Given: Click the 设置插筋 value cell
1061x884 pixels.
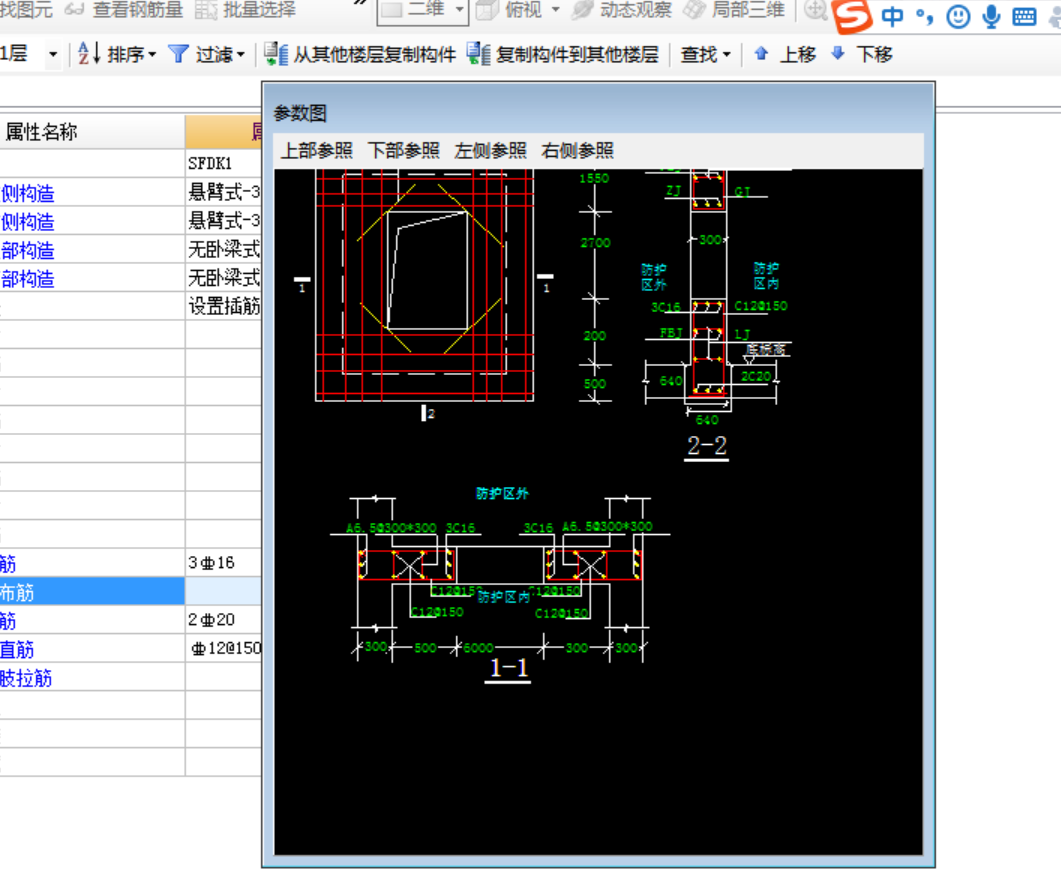Looking at the screenshot, I should pyautogui.click(x=223, y=306).
